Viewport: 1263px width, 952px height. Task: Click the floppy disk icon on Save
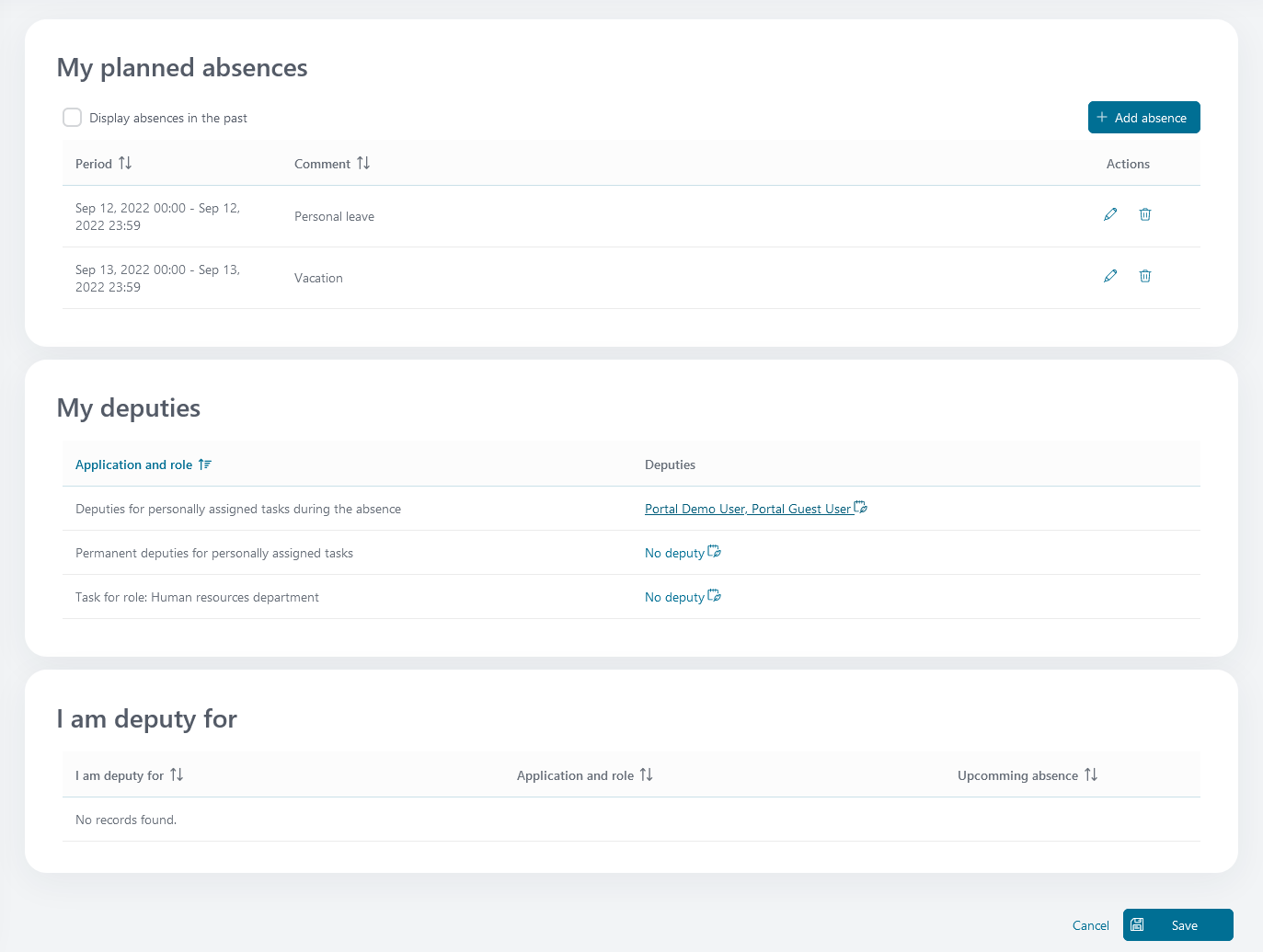(x=1137, y=924)
